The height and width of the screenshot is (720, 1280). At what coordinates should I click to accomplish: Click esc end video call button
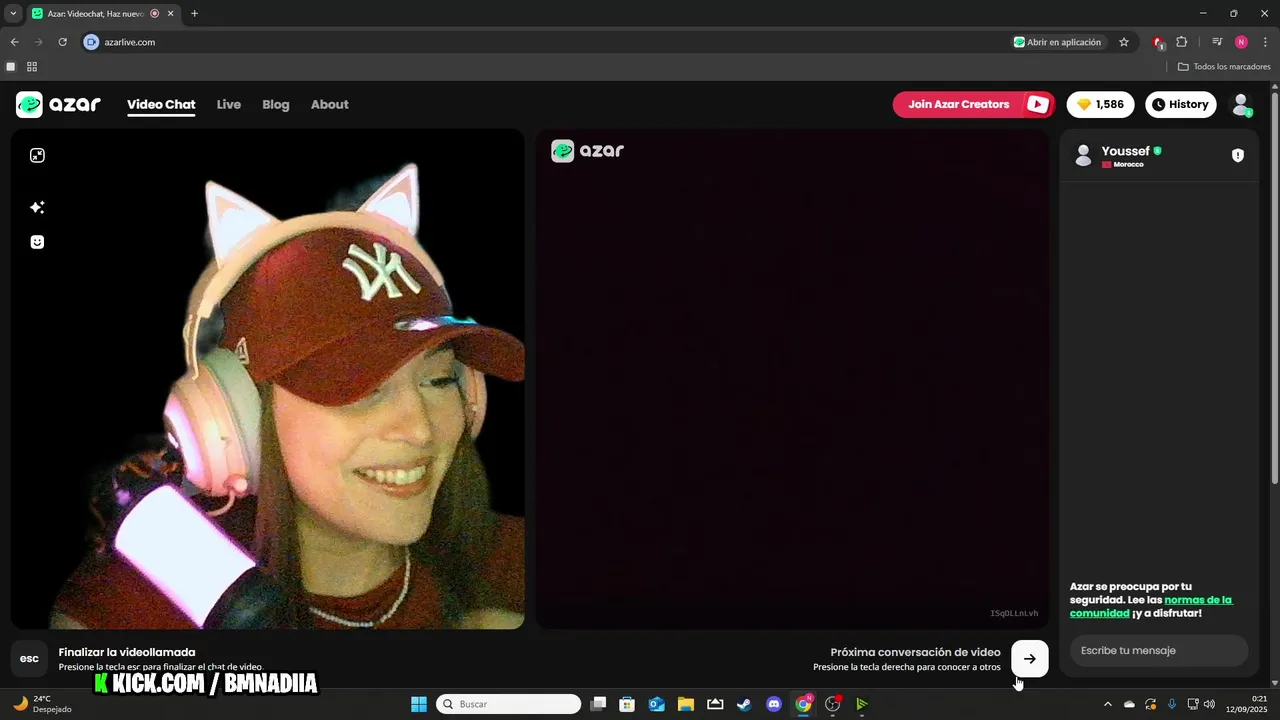pyautogui.click(x=29, y=658)
